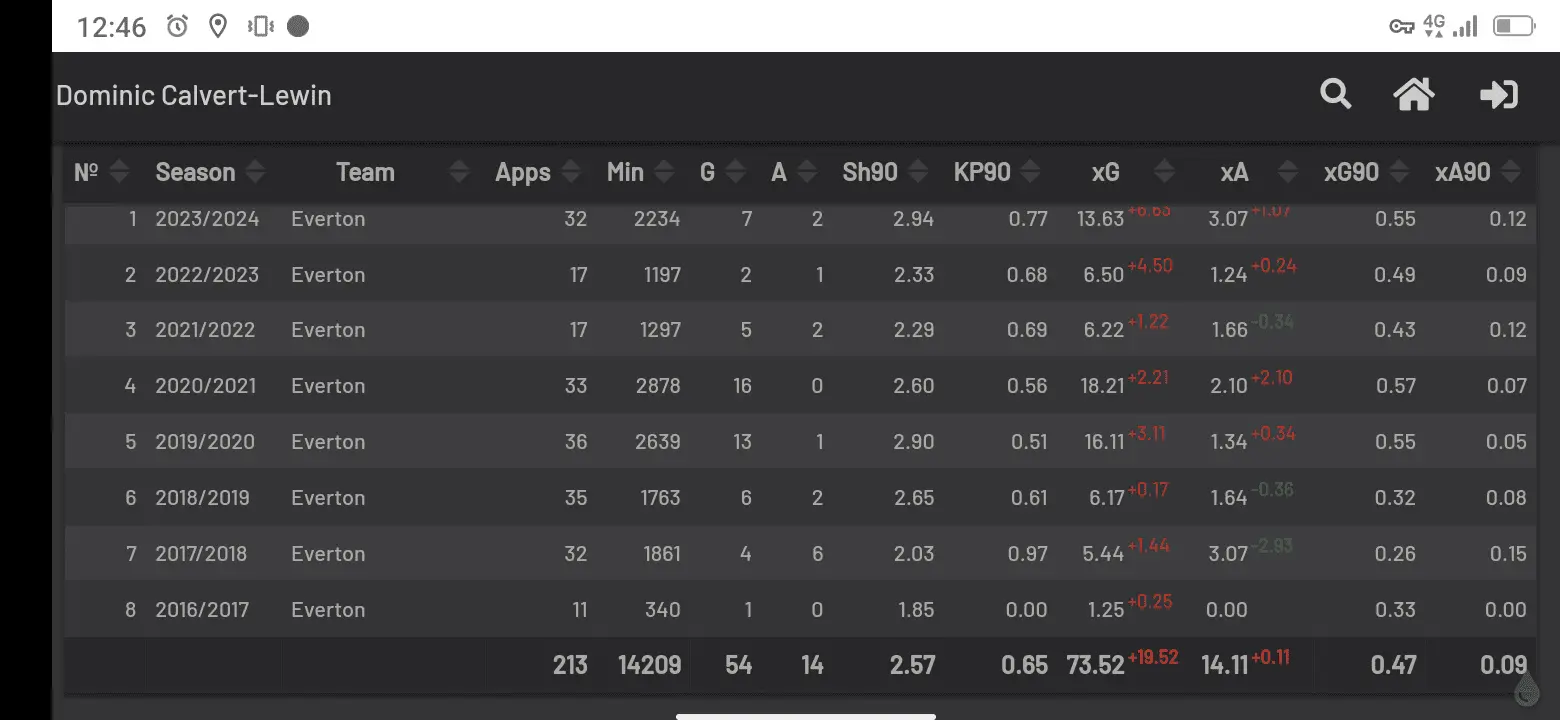Sort by Min column sort arrows
The width and height of the screenshot is (1560, 720).
[663, 172]
